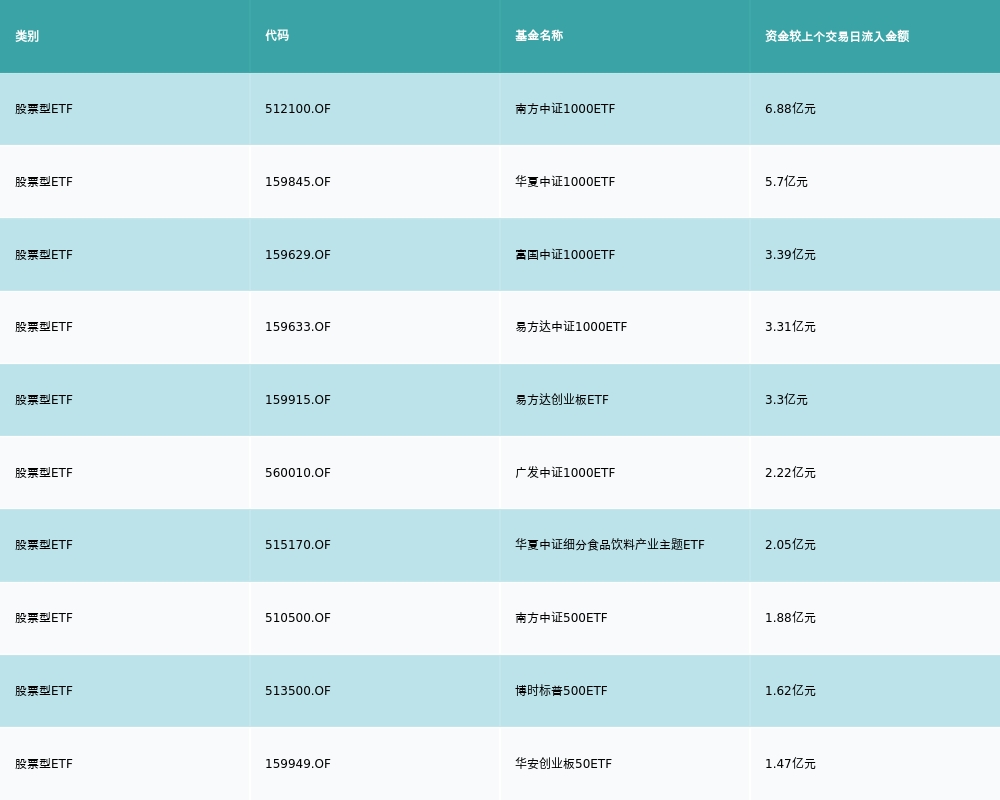The width and height of the screenshot is (1000, 800).
Task: Click the 基金名称 column header
Action: click(539, 36)
